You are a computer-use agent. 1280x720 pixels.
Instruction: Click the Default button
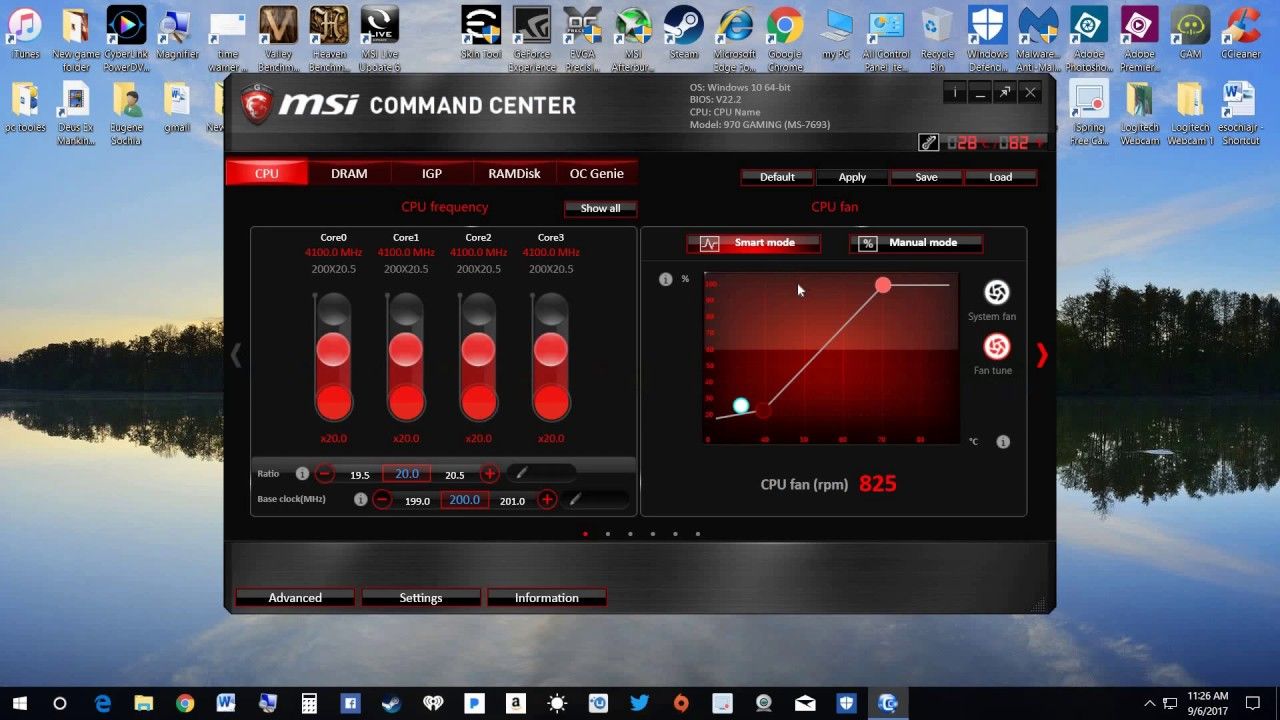(x=777, y=177)
